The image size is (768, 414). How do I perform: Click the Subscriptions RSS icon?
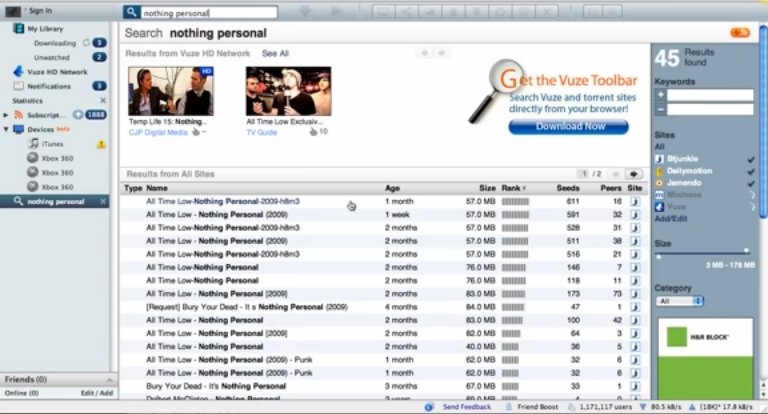click(x=19, y=115)
